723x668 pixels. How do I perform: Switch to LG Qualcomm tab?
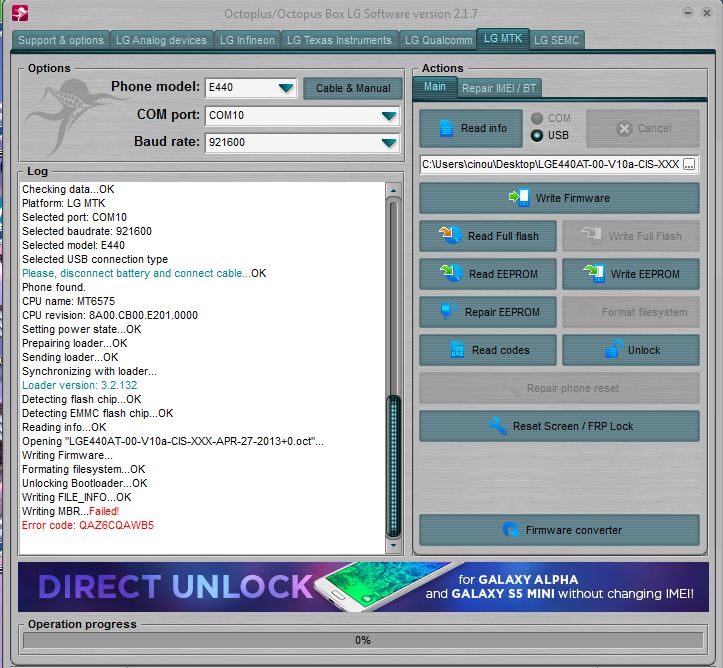[438, 40]
